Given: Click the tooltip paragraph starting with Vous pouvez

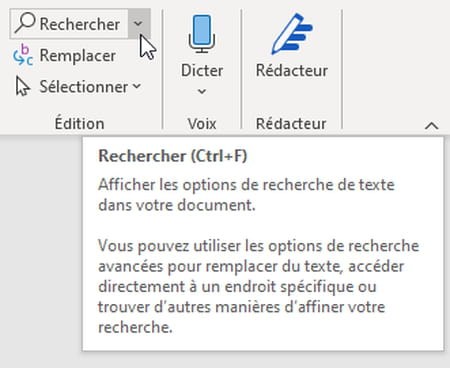Looking at the screenshot, I should coord(258,287).
